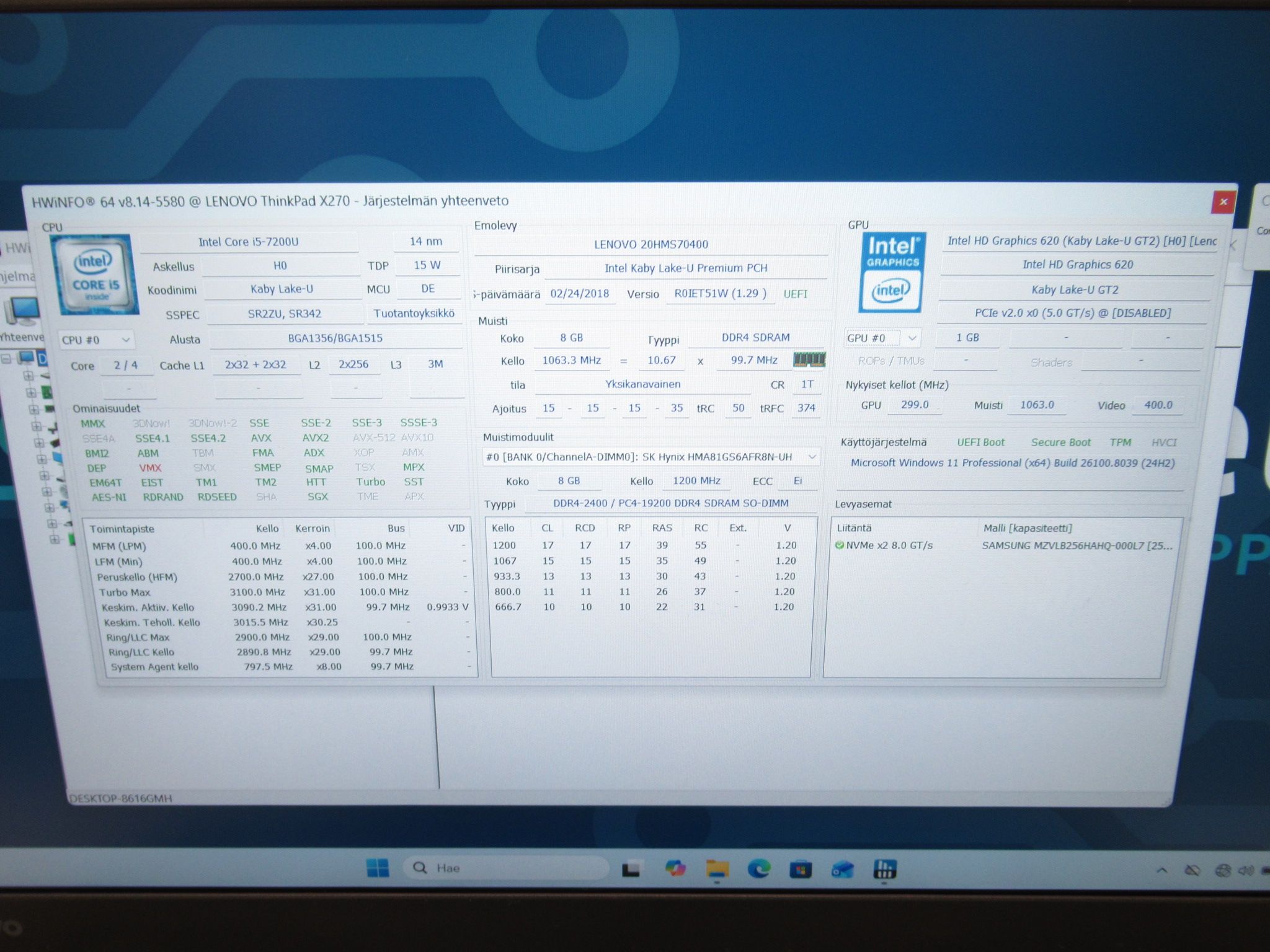Expand the top tree node in sidebar
The width and height of the screenshot is (1270, 952).
[x=6, y=358]
